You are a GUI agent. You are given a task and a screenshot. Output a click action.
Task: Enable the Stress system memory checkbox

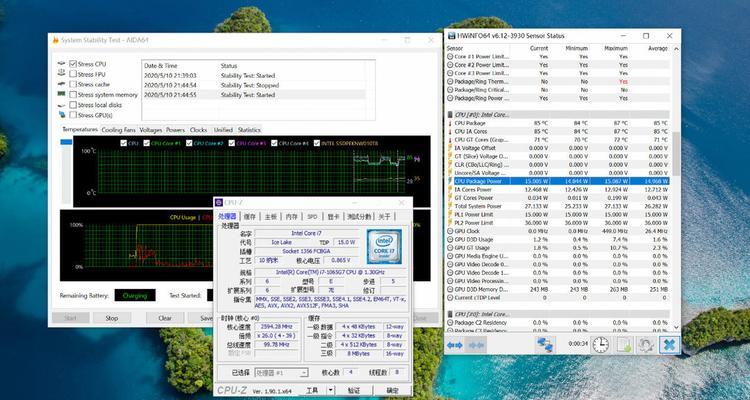click(73, 95)
